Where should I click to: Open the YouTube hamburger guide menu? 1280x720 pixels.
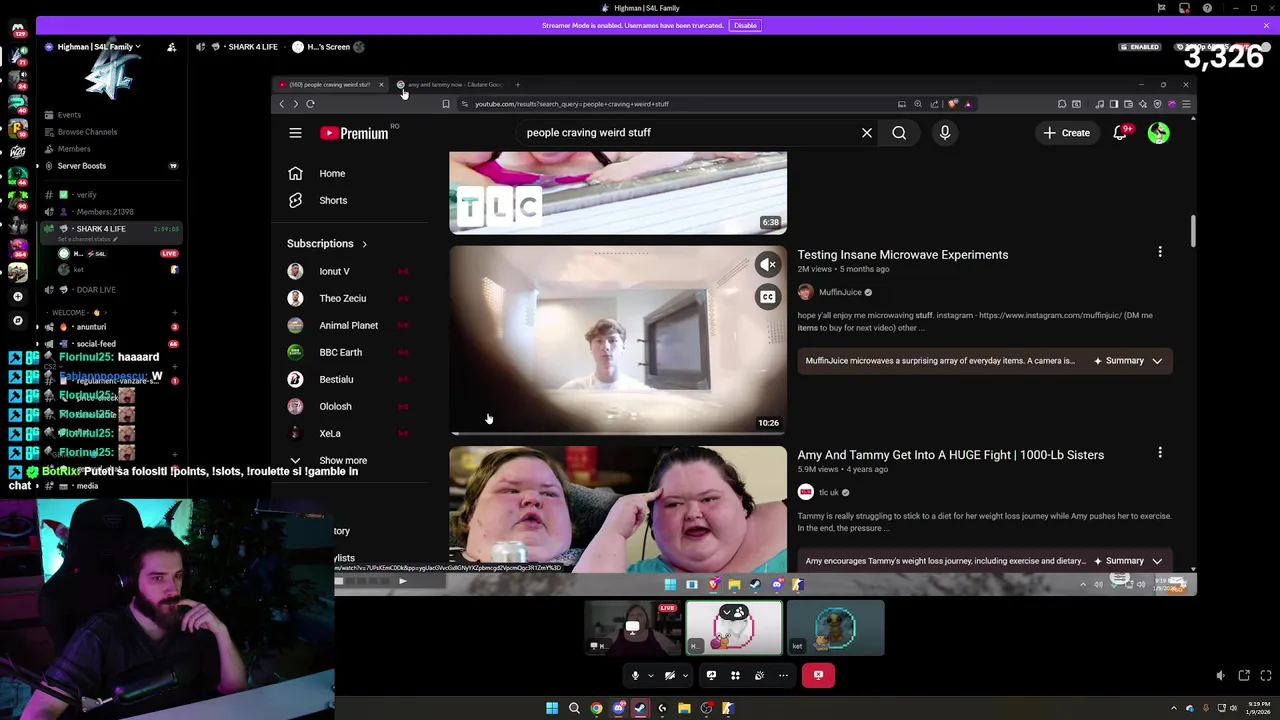pyautogui.click(x=295, y=133)
